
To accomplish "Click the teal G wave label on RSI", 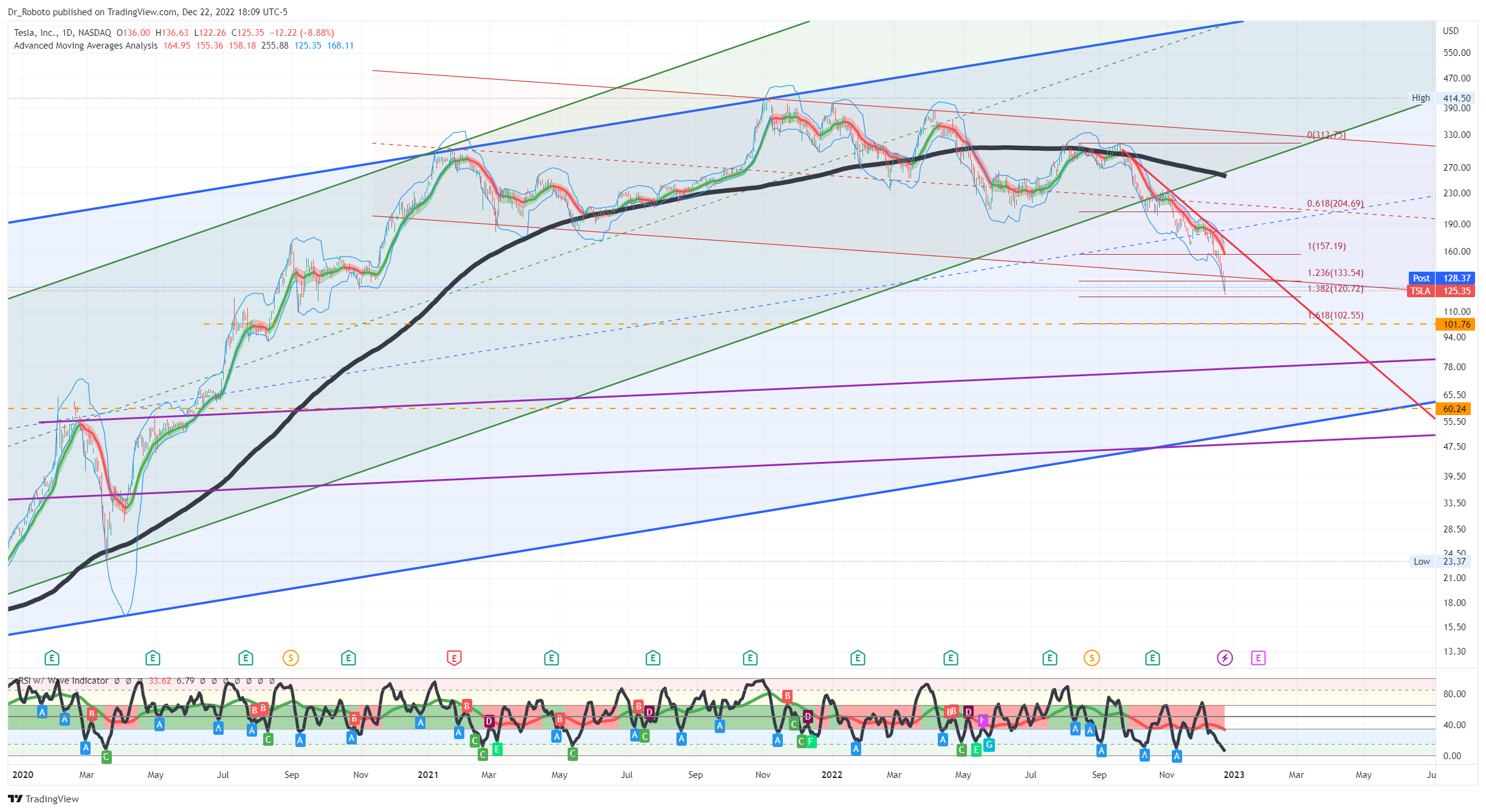I will coord(989,744).
